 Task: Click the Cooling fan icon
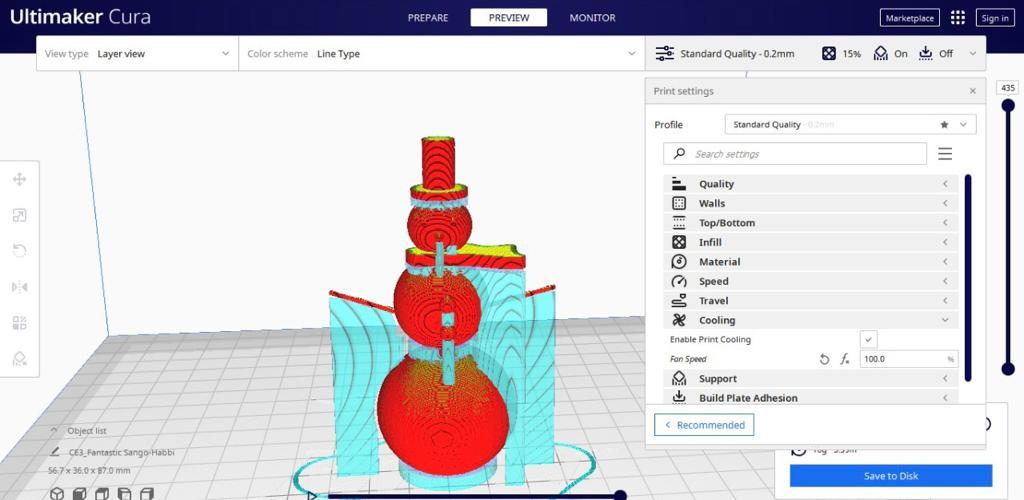click(x=679, y=320)
